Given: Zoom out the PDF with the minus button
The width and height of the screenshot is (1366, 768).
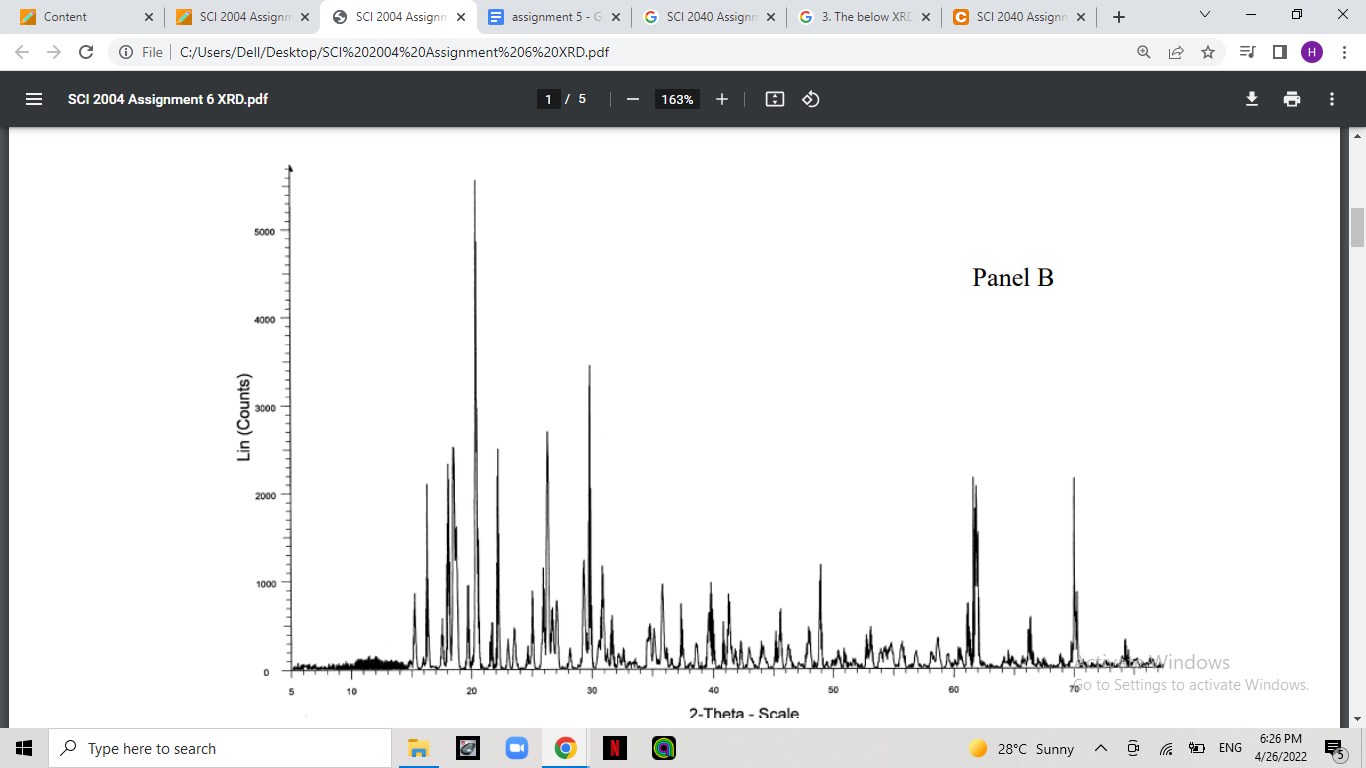Looking at the screenshot, I should pos(633,99).
